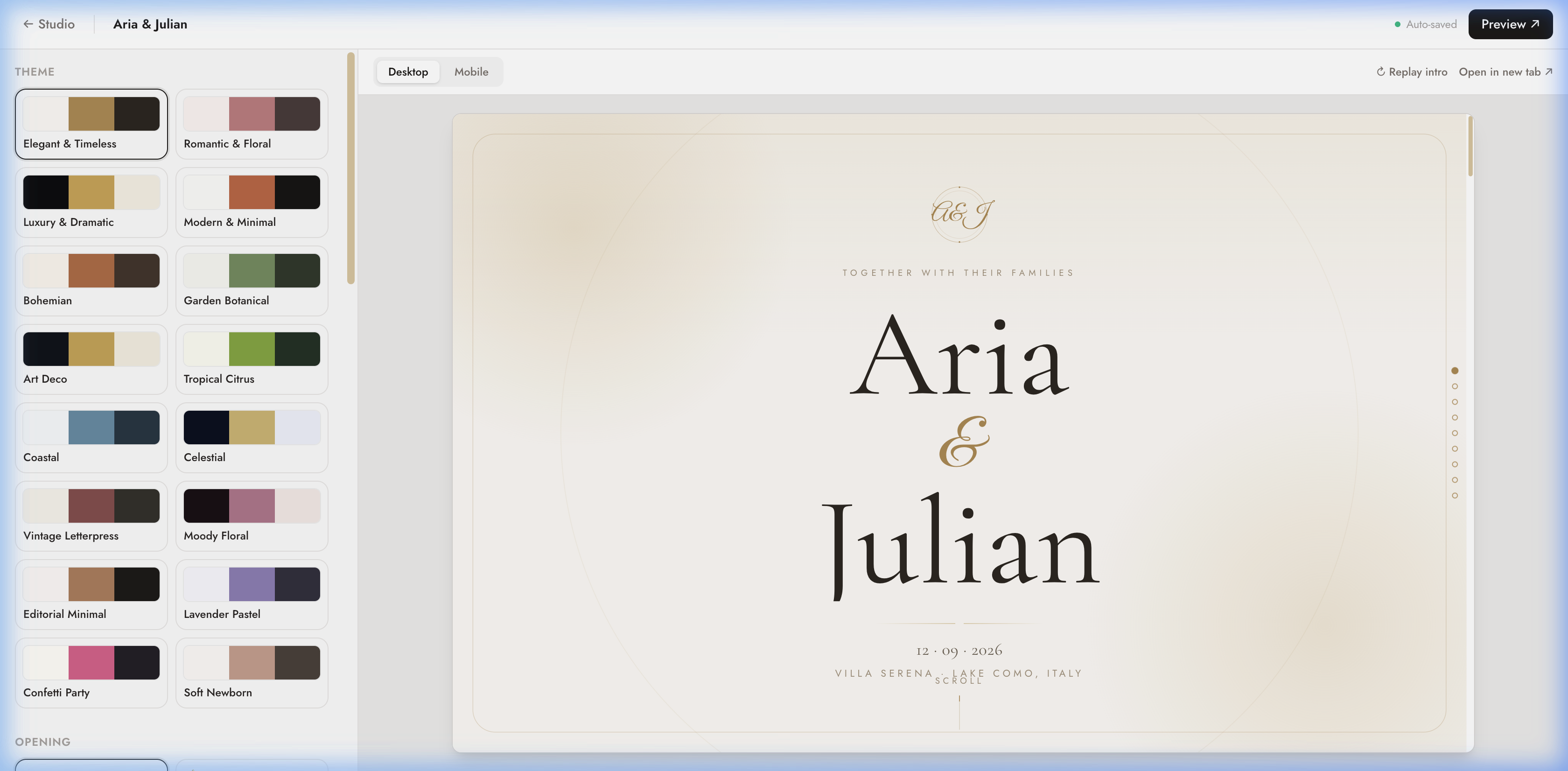Image resolution: width=1568 pixels, height=771 pixels.
Task: Jump to second section dot
Action: pos(1455,386)
